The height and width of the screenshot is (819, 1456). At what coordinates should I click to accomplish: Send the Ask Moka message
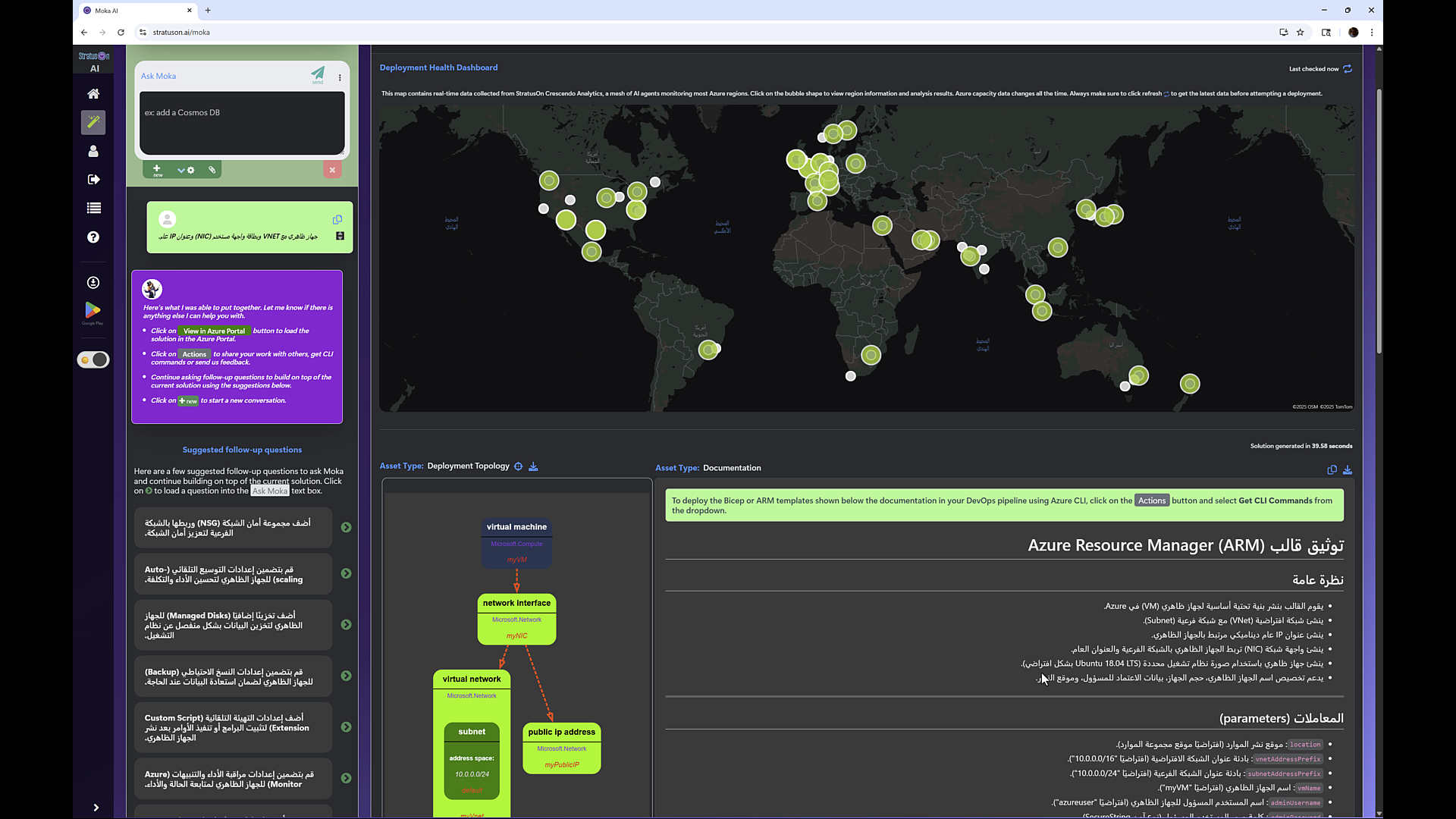point(318,75)
